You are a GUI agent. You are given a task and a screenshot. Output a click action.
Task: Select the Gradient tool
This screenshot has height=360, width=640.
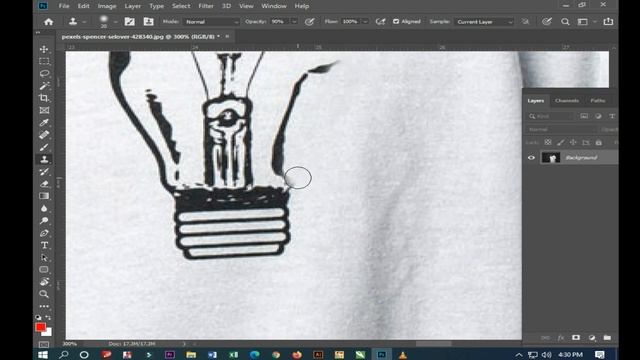44,196
